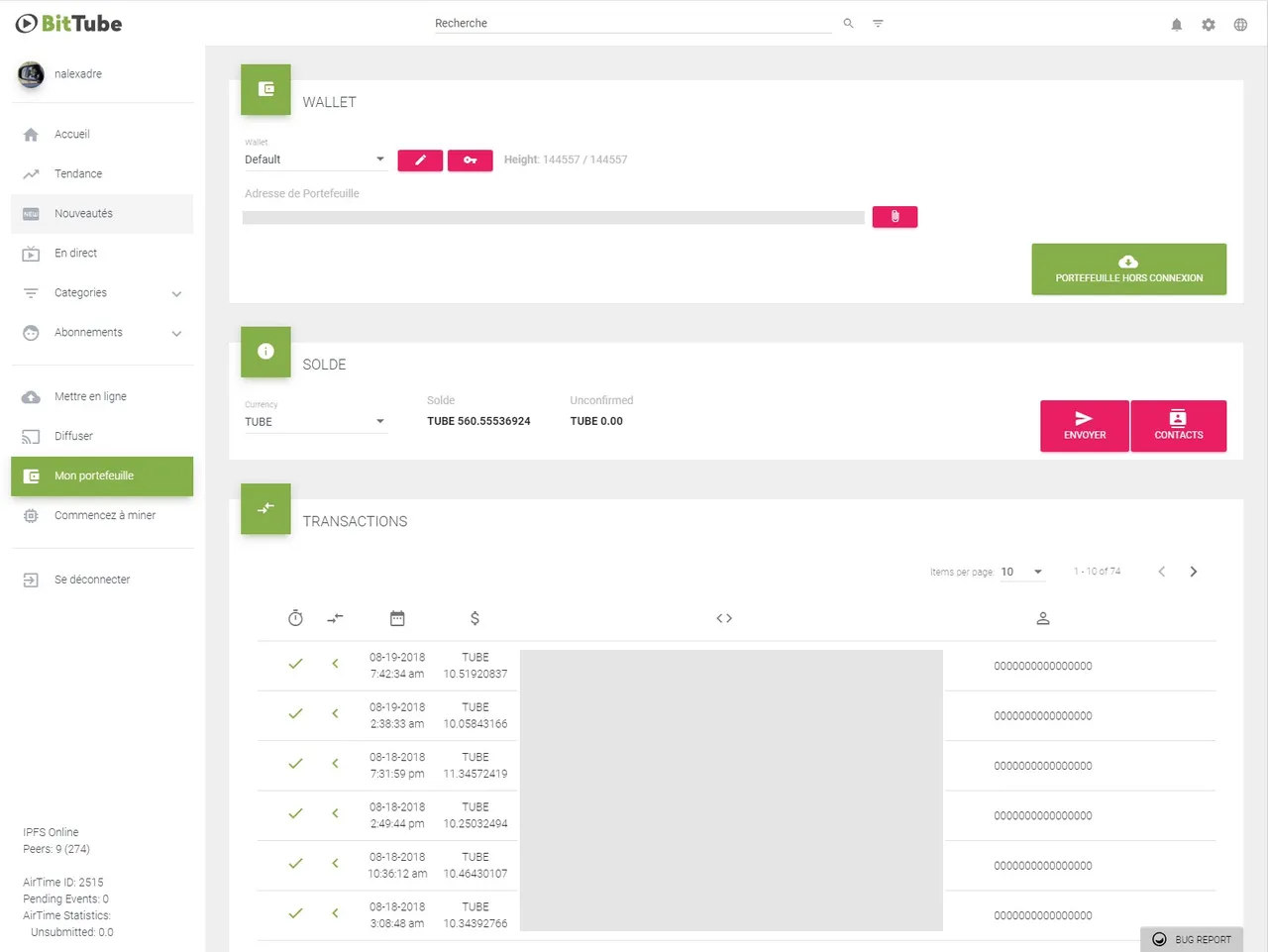Click the Peers: 9 (274) status
The height and width of the screenshot is (952, 1268).
click(56, 850)
